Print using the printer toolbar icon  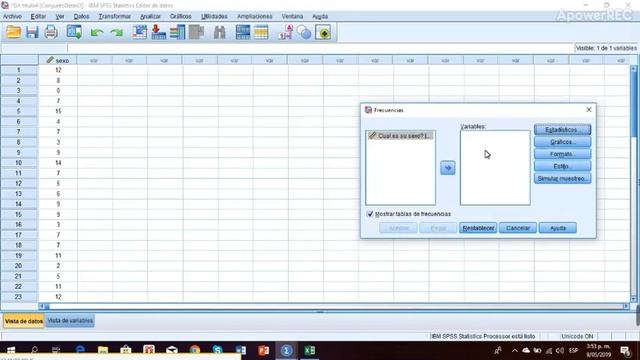click(x=51, y=32)
